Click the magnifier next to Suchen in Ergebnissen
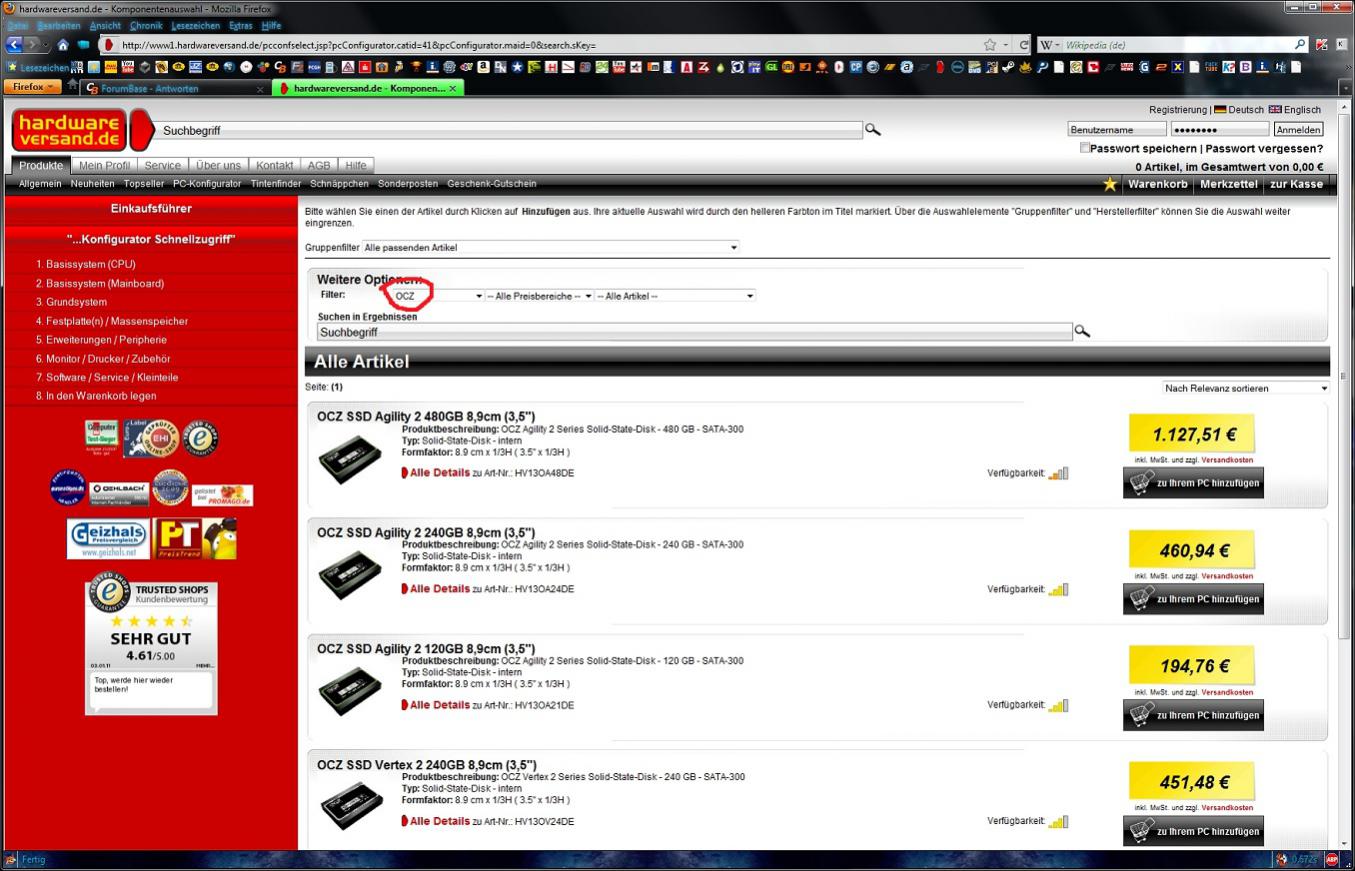 pos(1082,332)
